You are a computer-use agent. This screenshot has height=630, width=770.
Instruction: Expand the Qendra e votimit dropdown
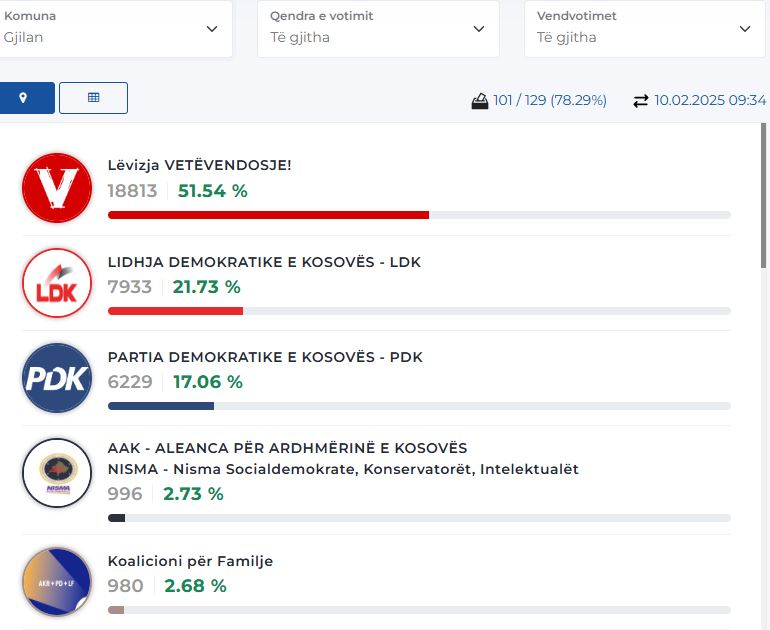point(378,28)
